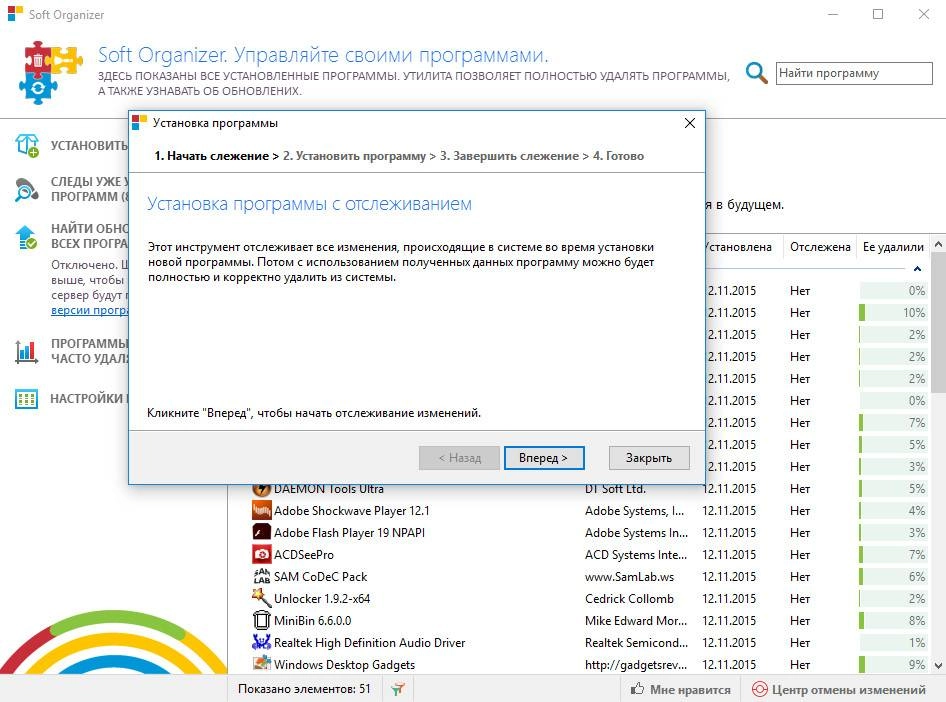The width and height of the screenshot is (946, 702).
Task: Select the 'SAM CoDeC Pack' row
Action: 589,577
